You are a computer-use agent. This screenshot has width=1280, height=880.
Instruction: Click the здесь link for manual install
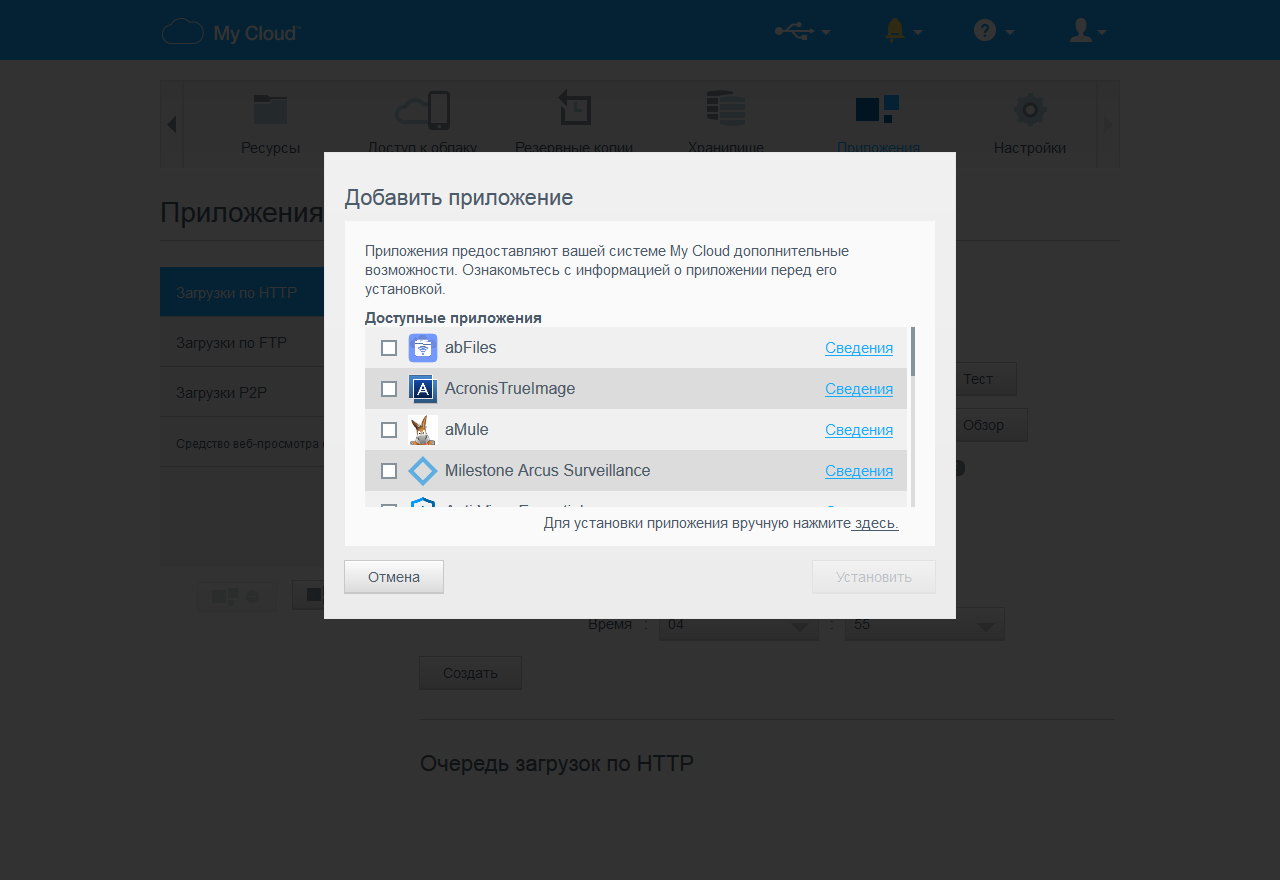(876, 523)
